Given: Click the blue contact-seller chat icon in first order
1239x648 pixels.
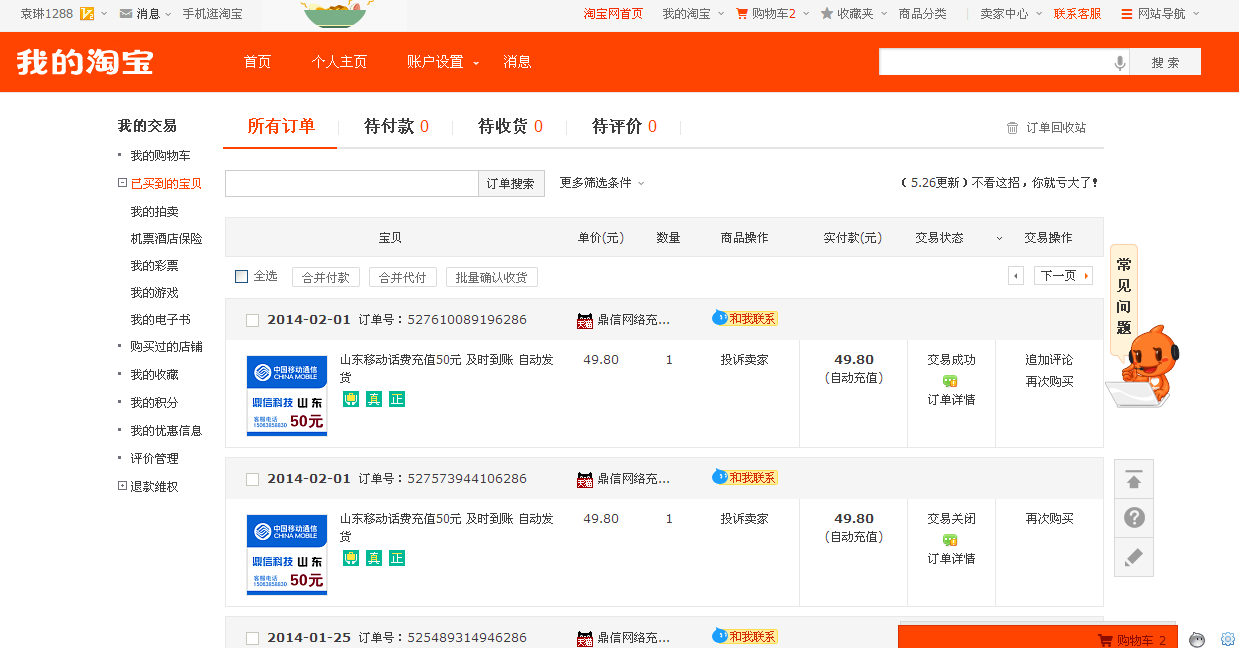Looking at the screenshot, I should (x=720, y=318).
